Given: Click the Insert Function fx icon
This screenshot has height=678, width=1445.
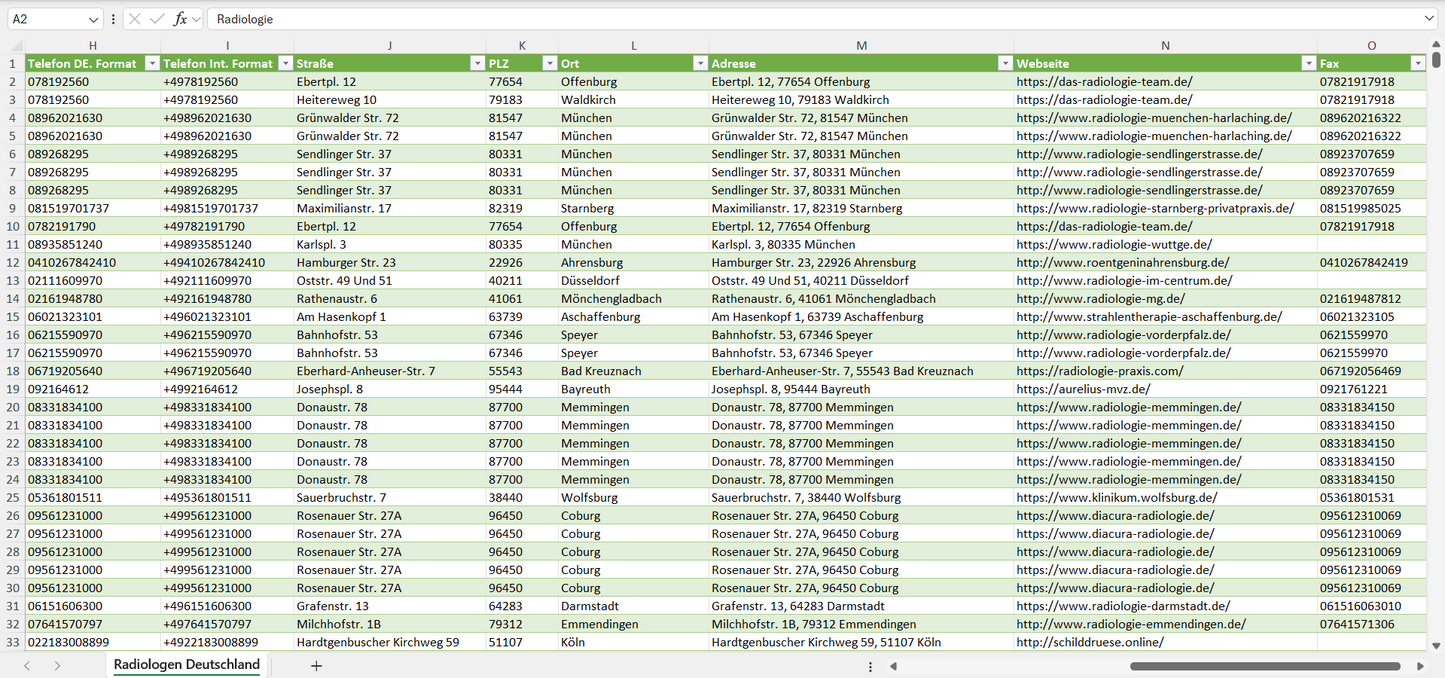Looking at the screenshot, I should coord(180,19).
